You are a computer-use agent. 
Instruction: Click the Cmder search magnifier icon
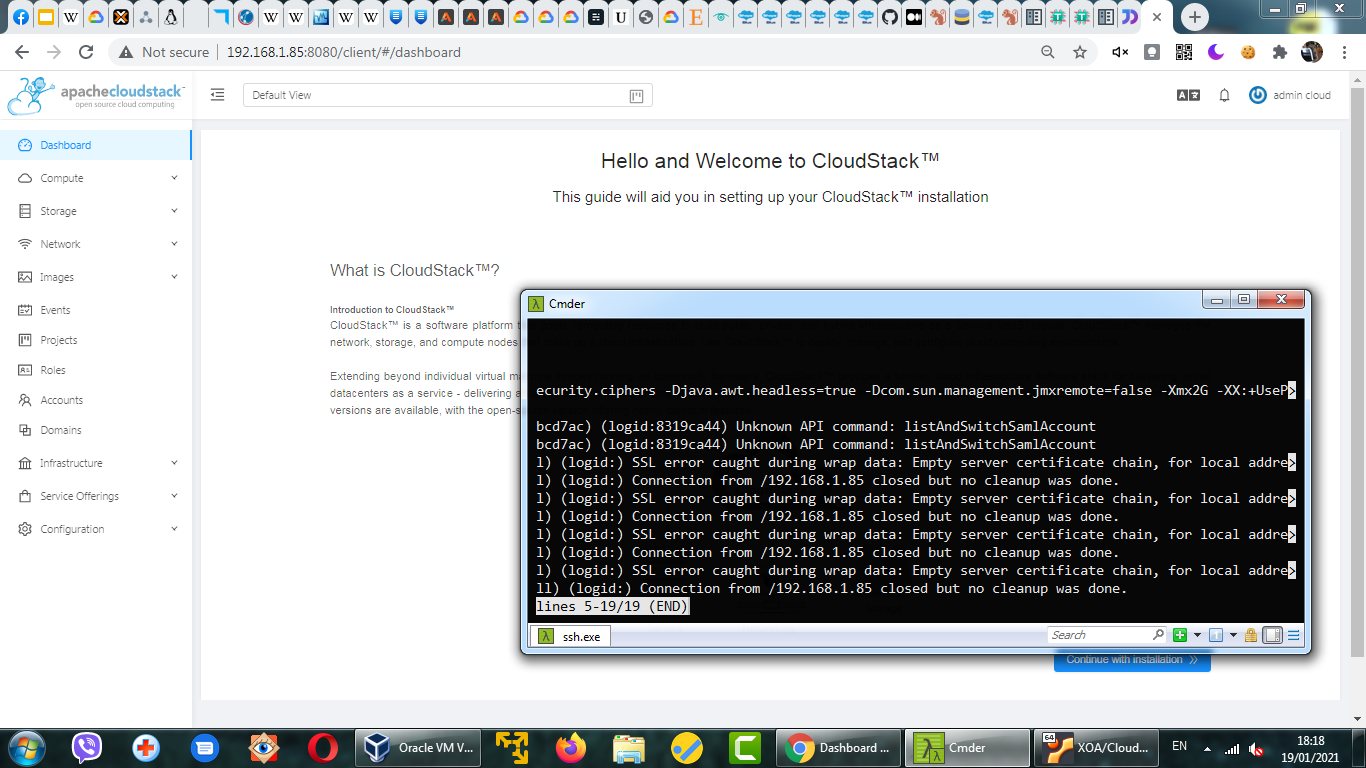click(1158, 635)
